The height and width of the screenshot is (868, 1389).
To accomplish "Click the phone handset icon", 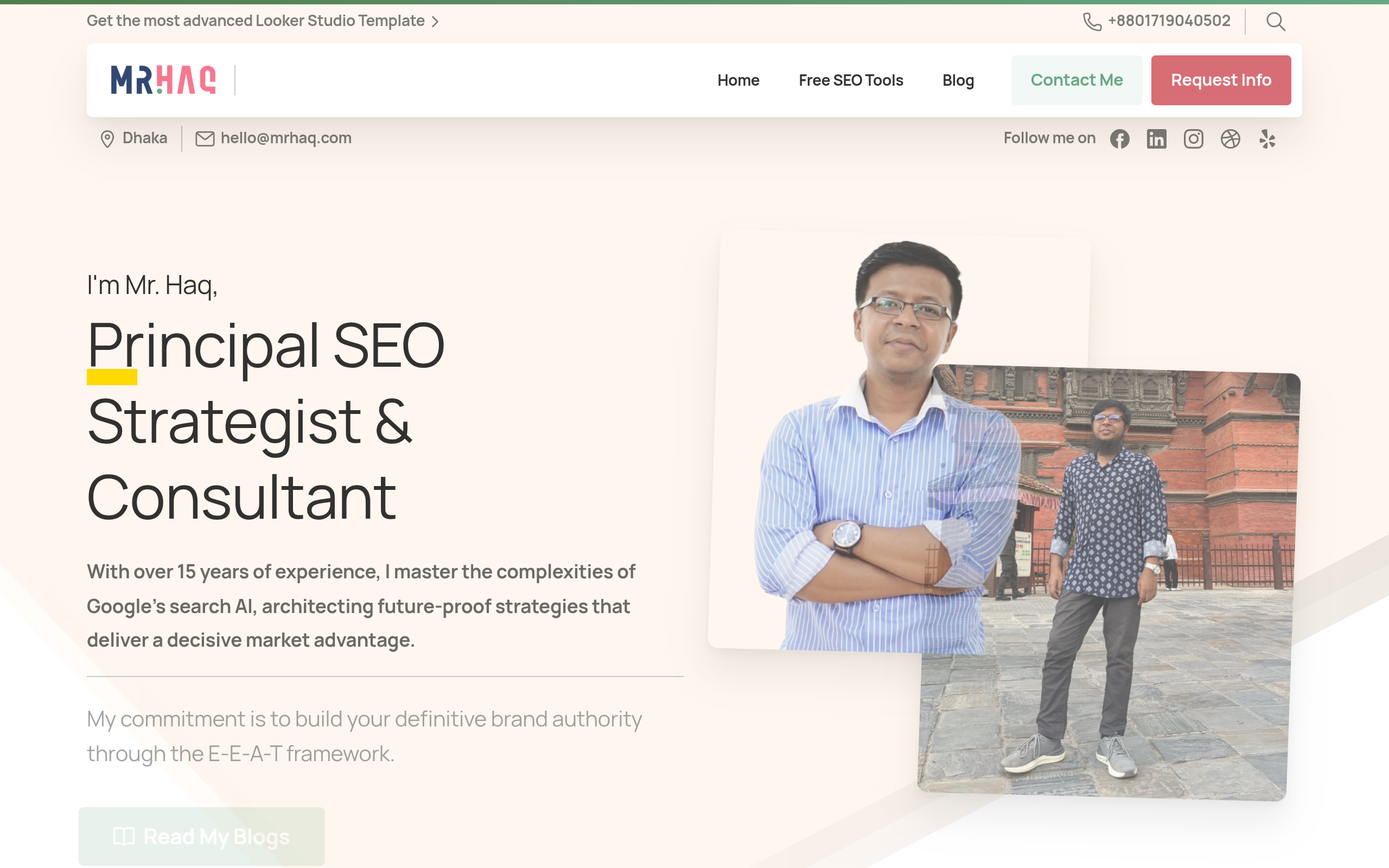I will click(1092, 22).
